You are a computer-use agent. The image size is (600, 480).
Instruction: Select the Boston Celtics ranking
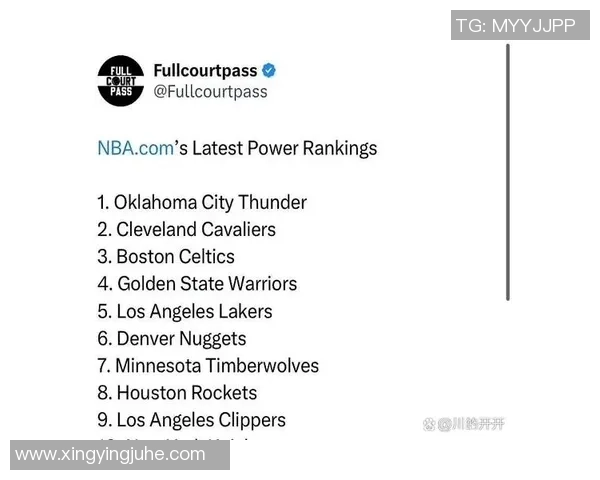click(166, 257)
